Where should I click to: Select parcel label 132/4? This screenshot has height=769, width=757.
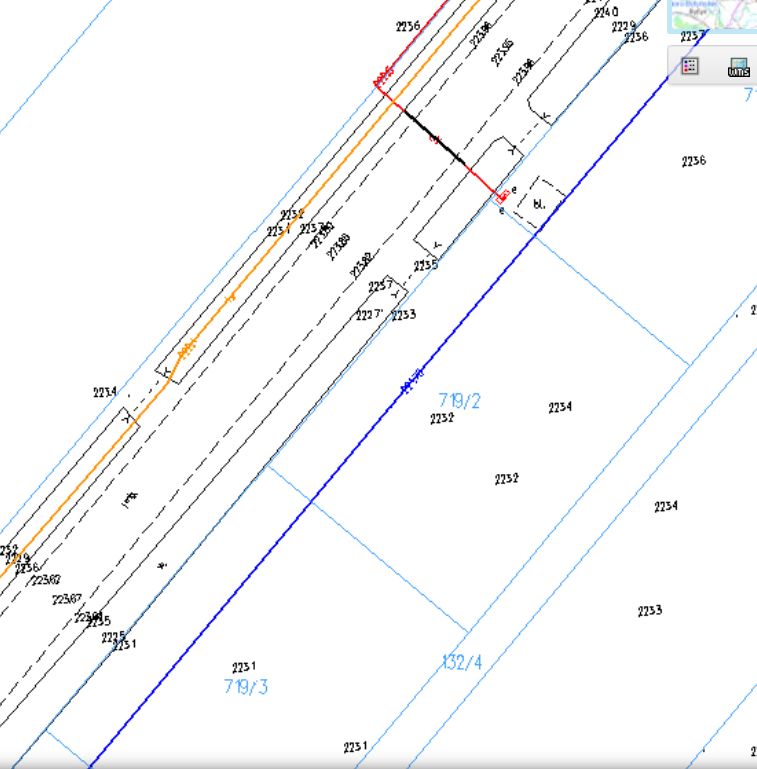[462, 662]
